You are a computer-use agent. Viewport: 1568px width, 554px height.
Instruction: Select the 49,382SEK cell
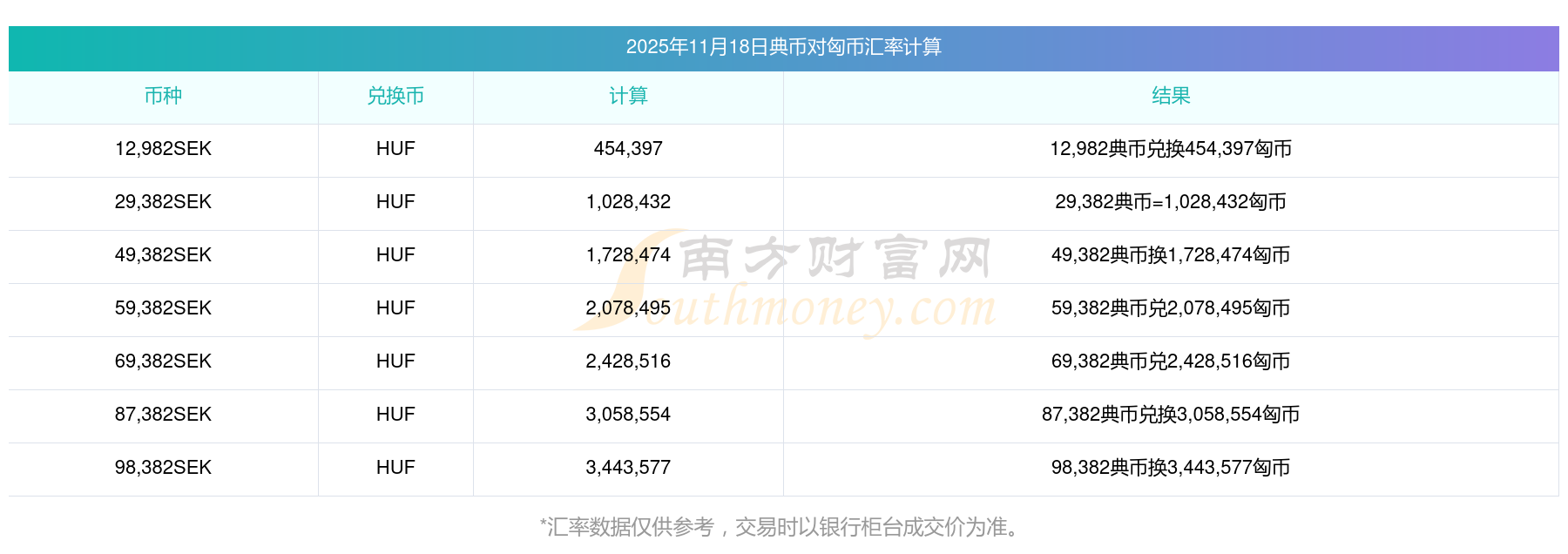pyautogui.click(x=163, y=255)
